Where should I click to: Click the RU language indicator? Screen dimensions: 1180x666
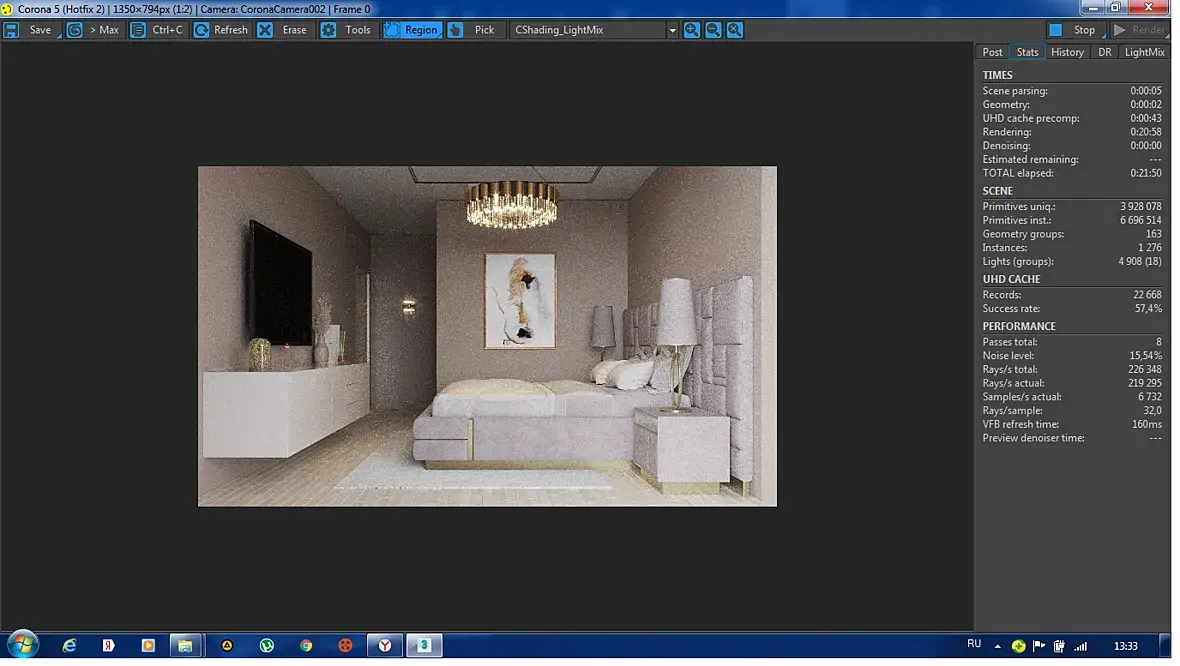point(974,644)
